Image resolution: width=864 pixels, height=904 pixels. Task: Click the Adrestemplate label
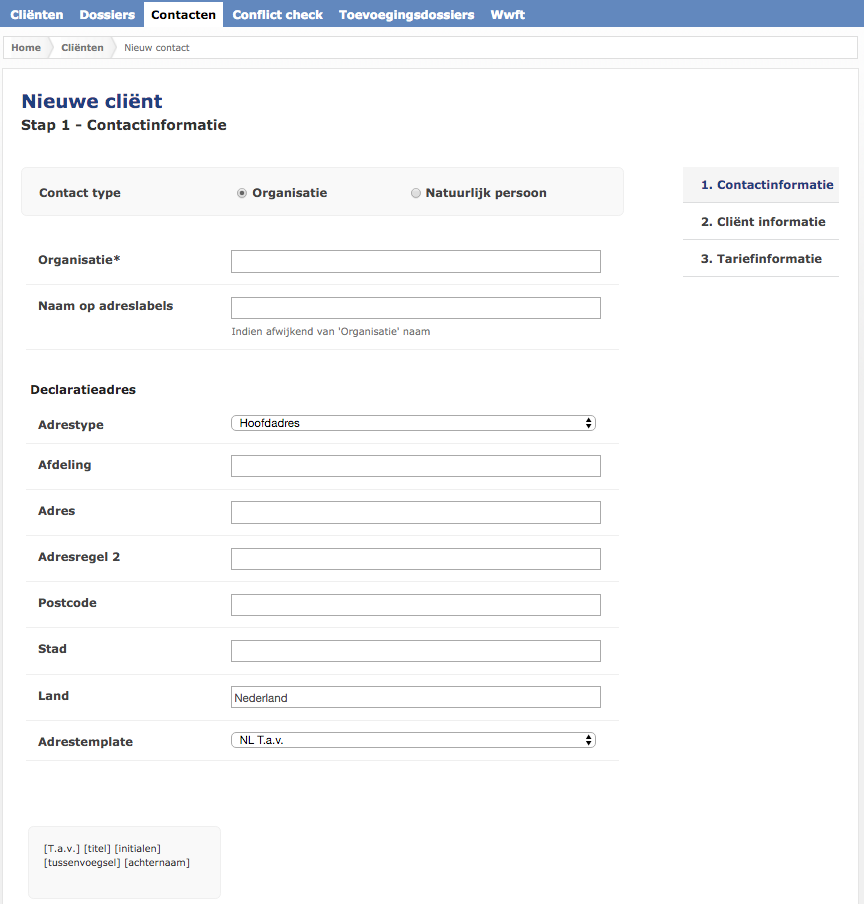[85, 742]
